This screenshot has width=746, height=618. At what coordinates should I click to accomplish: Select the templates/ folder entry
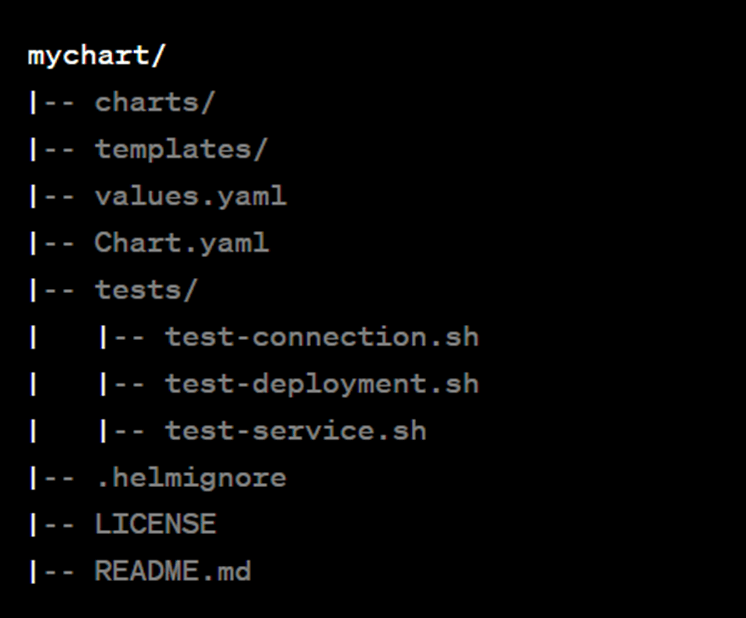(181, 149)
